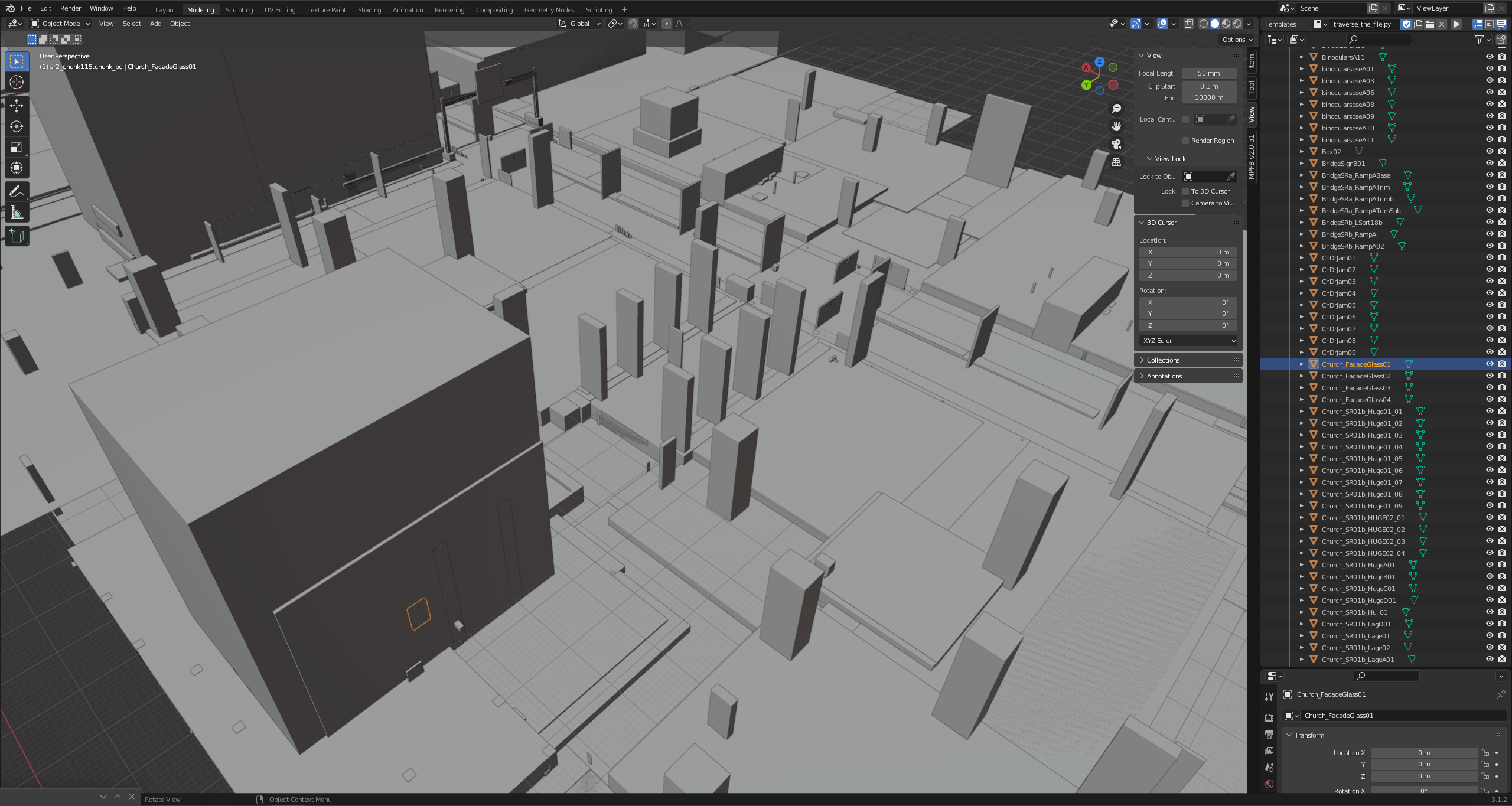Click the clip End 10000 m field
The width and height of the screenshot is (1512, 806).
tap(1209, 97)
